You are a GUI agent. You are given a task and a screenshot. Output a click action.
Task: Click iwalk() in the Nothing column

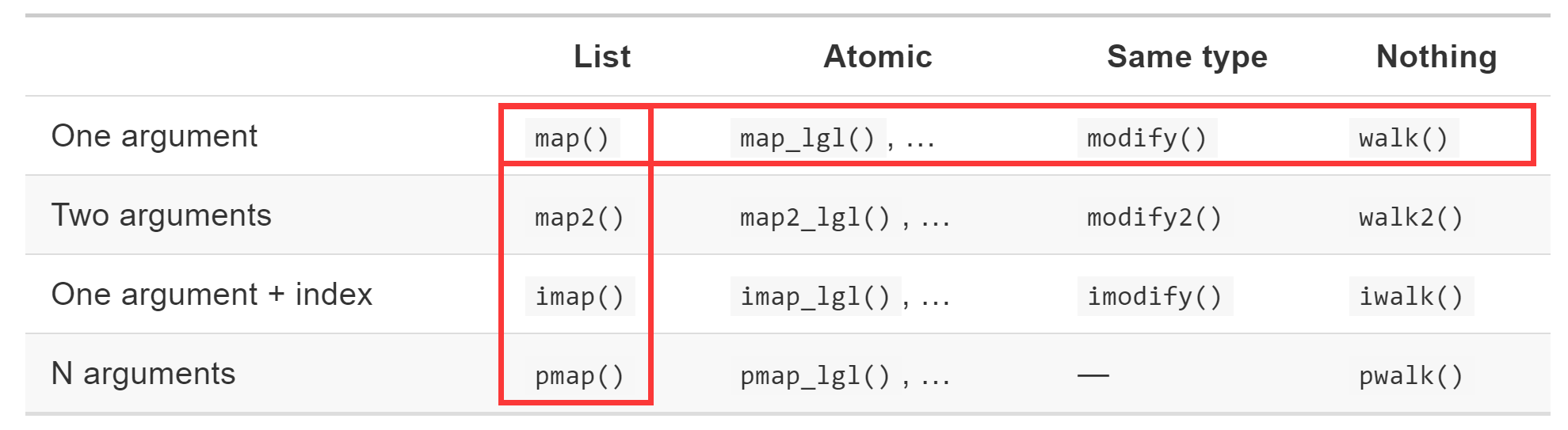click(x=1410, y=297)
